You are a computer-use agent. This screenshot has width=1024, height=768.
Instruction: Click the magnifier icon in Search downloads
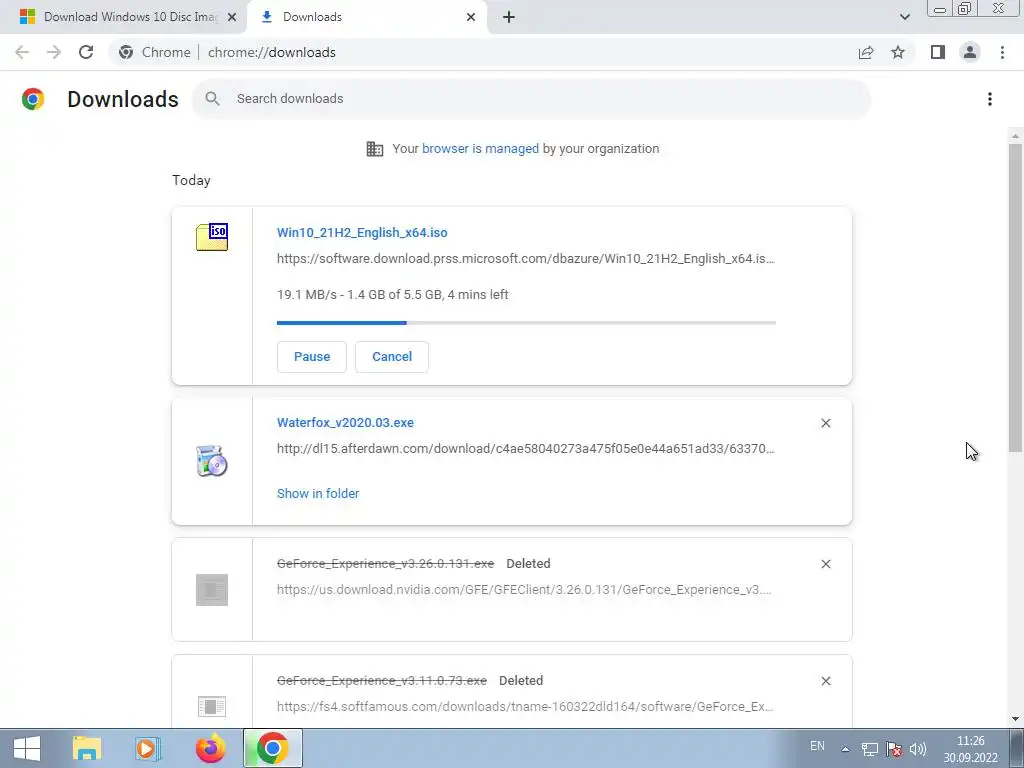coord(212,99)
